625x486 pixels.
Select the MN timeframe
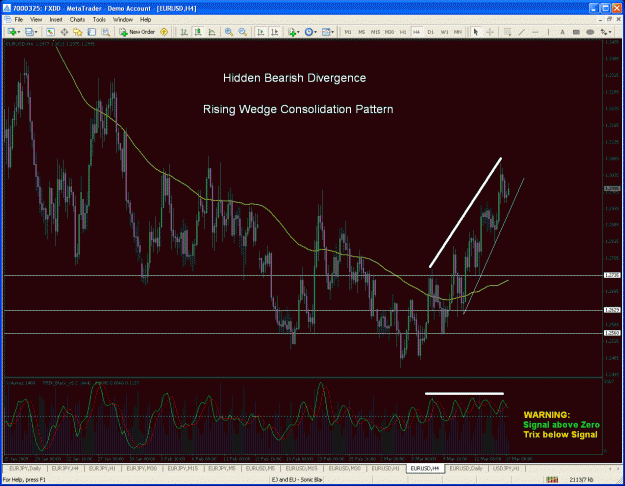click(x=458, y=32)
